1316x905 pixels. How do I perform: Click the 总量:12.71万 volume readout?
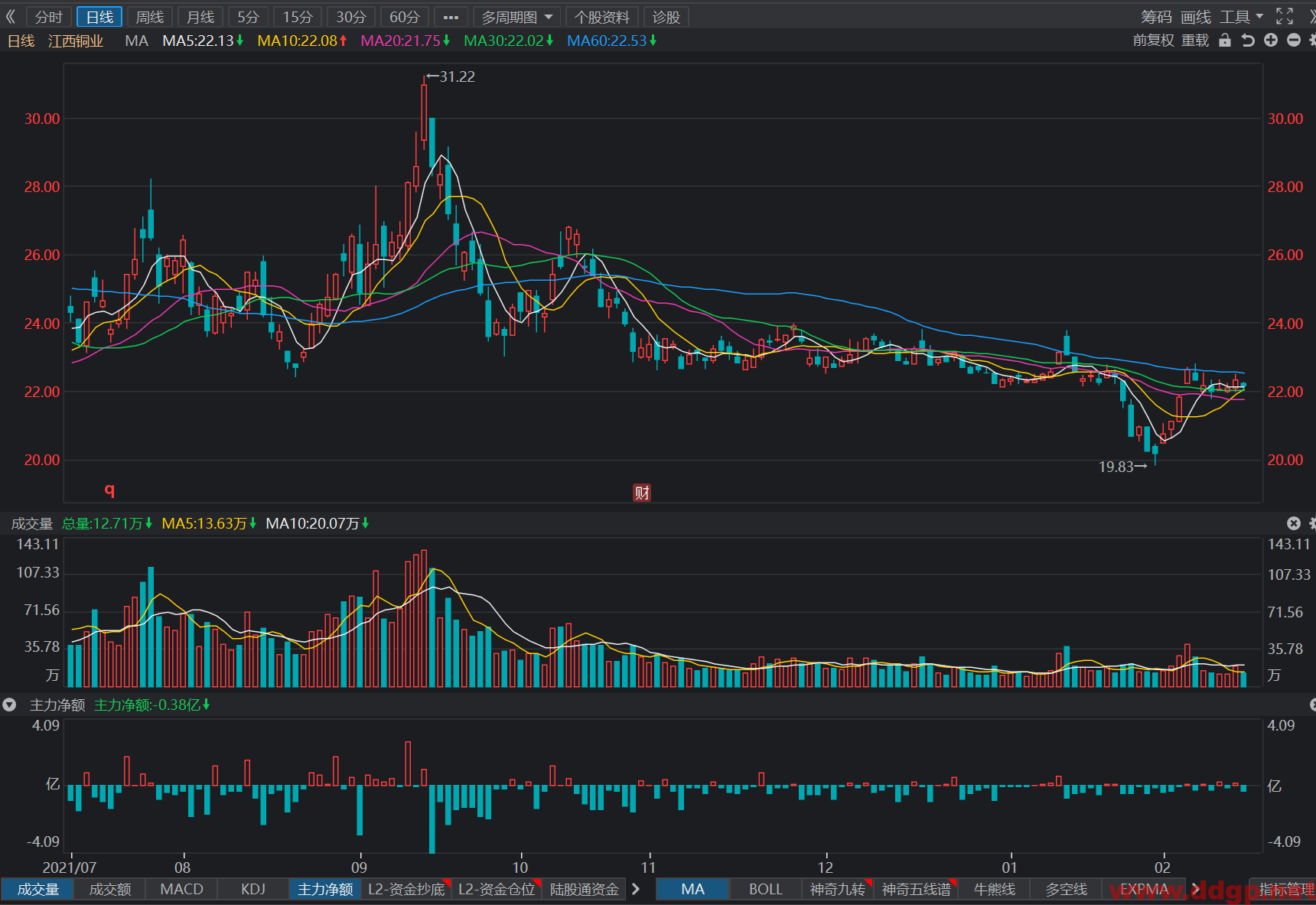click(107, 523)
